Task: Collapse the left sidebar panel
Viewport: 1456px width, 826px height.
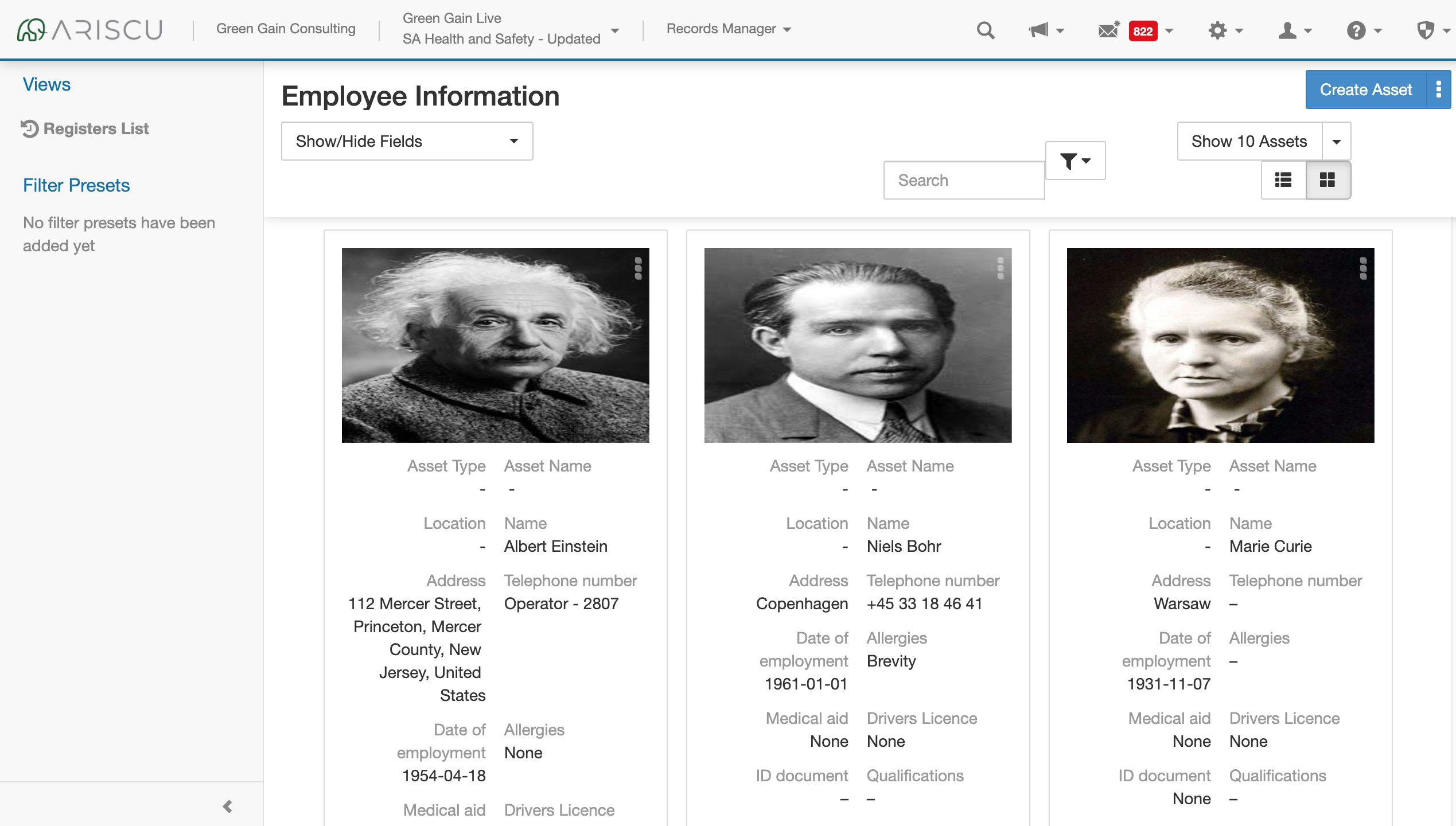Action: 228,806
